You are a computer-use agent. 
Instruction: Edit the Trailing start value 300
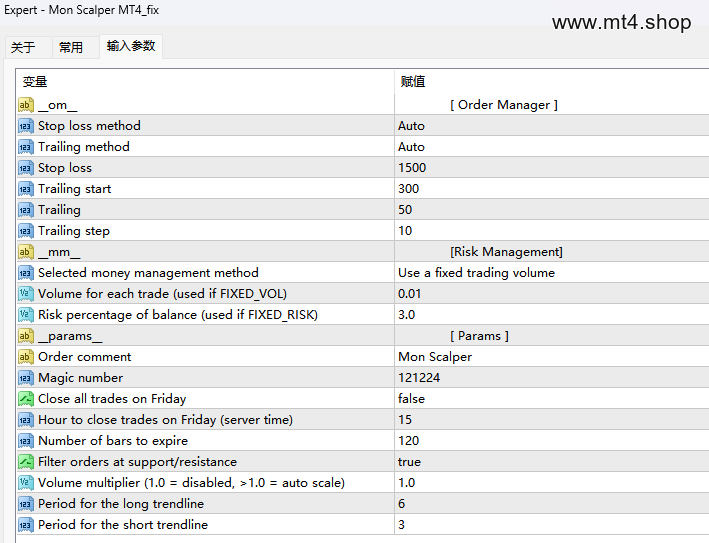(x=552, y=189)
